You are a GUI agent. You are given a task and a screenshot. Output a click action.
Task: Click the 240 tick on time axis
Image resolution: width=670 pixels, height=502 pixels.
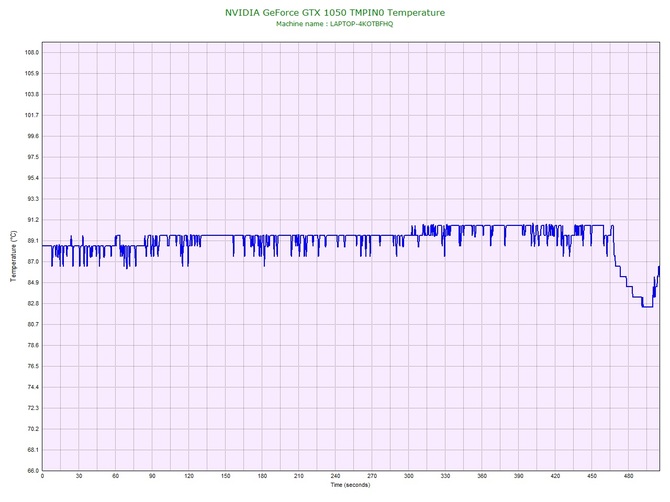pos(335,476)
